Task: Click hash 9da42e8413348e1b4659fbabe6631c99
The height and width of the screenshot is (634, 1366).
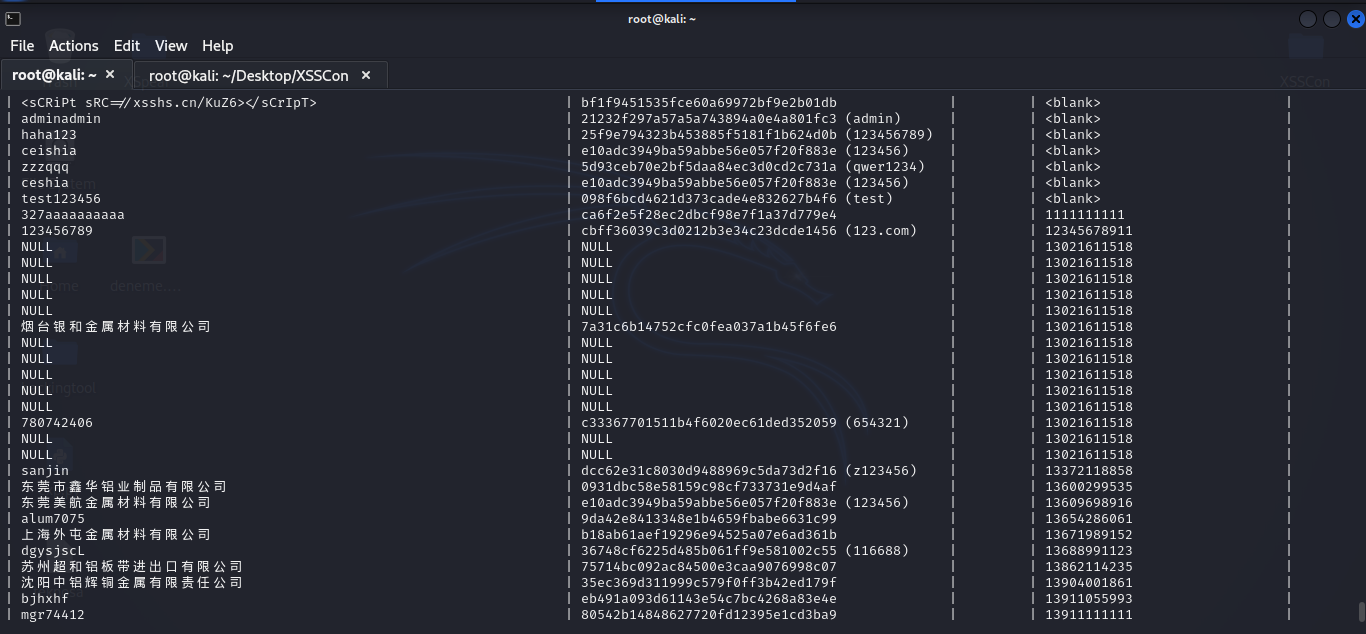Action: click(709, 519)
